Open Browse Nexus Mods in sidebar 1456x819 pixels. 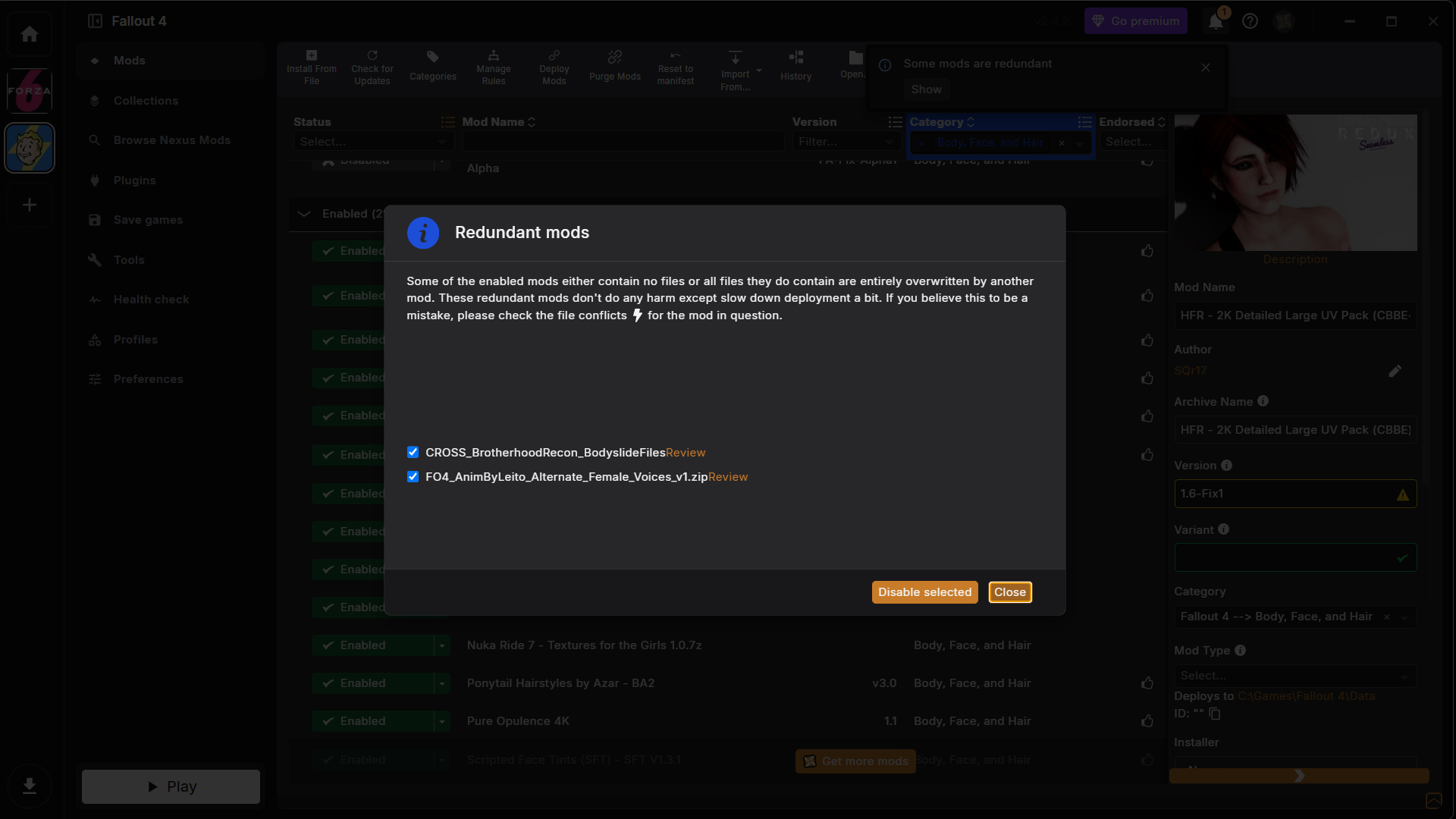tap(171, 140)
